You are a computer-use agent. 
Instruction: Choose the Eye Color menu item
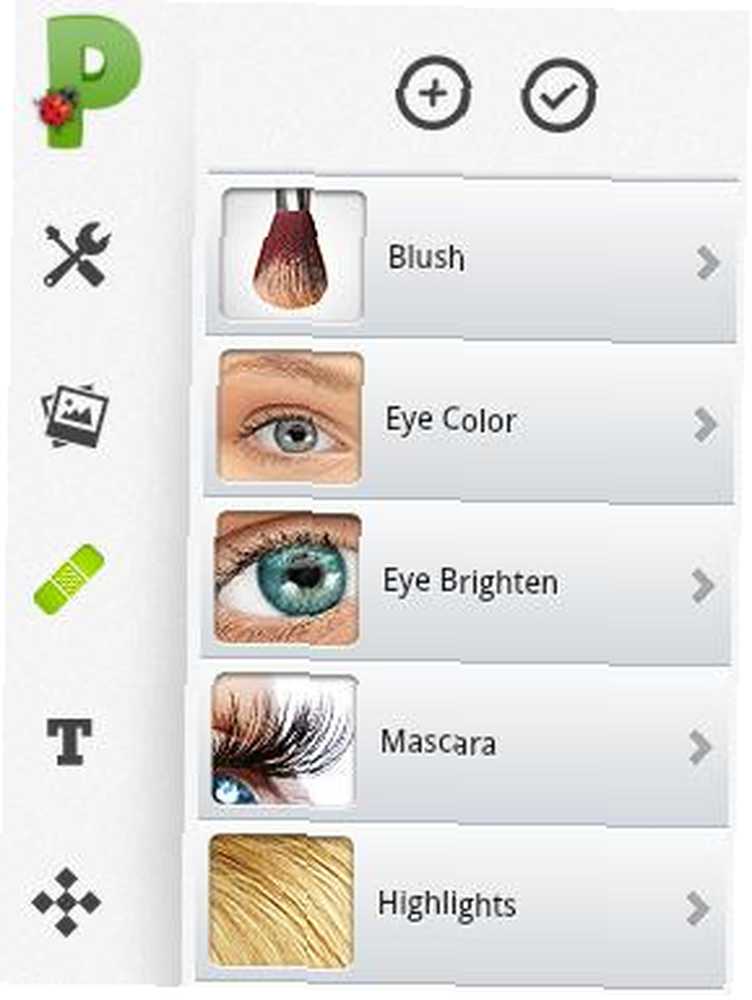(469, 421)
